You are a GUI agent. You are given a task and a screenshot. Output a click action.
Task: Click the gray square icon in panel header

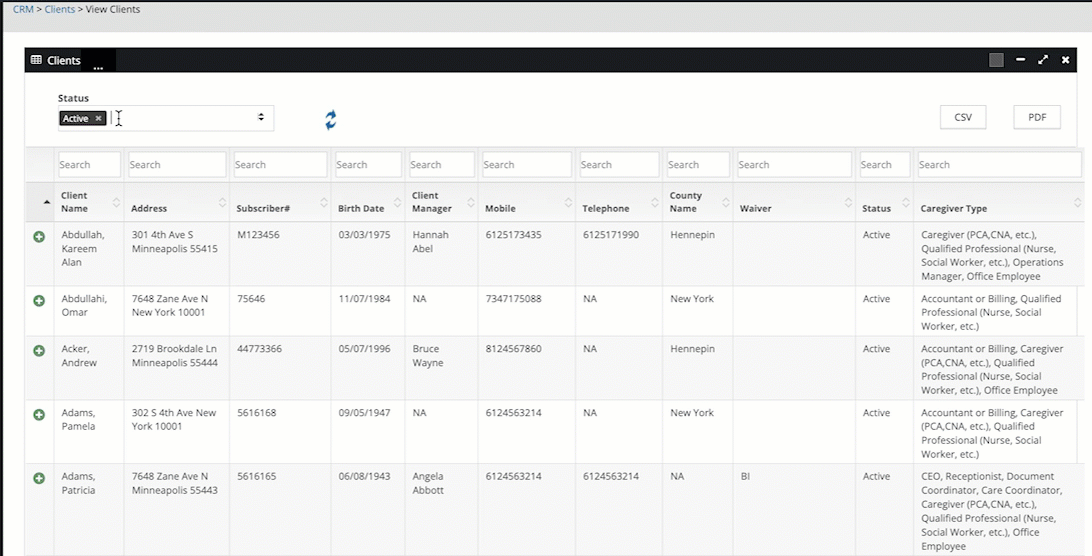tap(997, 60)
